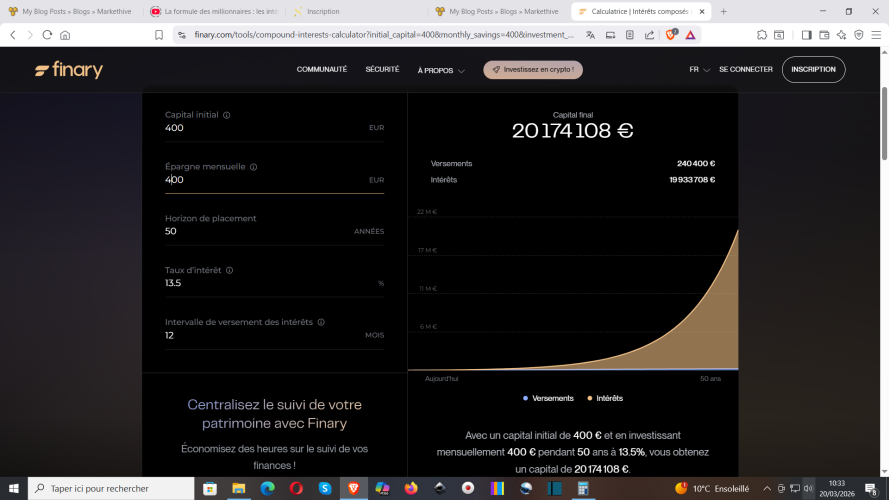The image size is (889, 500).
Task: Open the translate icon in the address bar
Action: pyautogui.click(x=590, y=34)
